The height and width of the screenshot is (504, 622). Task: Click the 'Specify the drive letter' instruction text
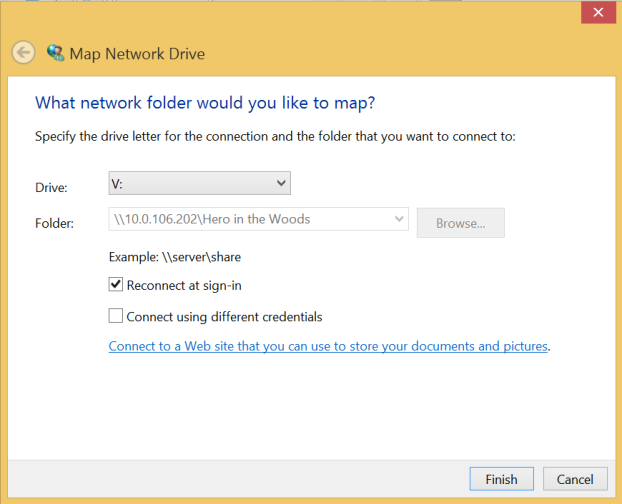tap(275, 137)
